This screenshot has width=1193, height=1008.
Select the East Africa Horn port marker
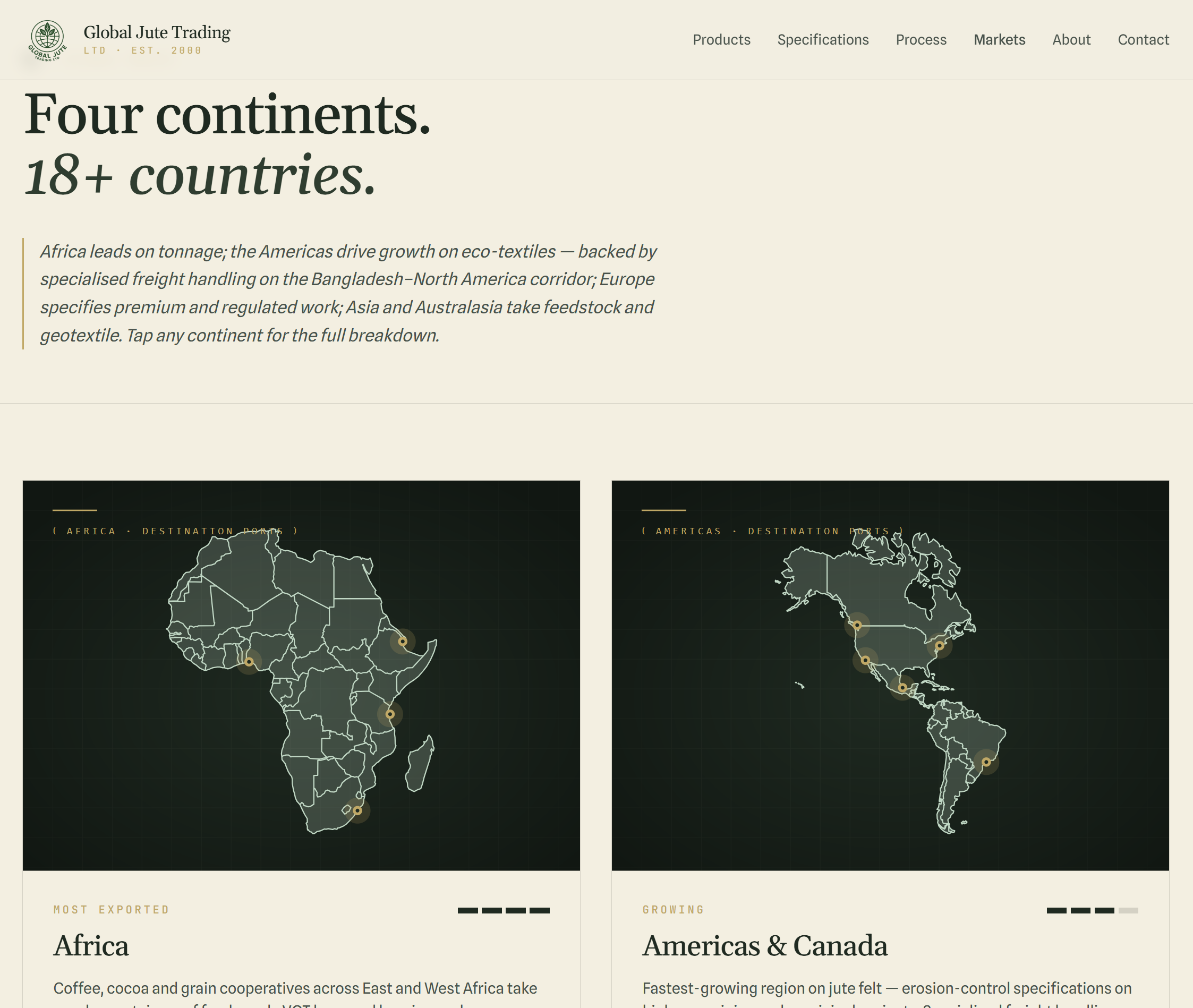402,641
